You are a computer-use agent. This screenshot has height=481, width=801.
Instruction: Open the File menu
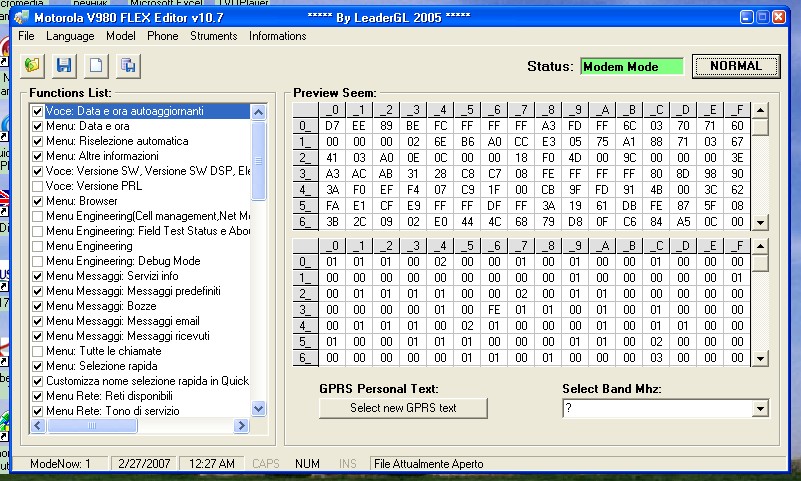tap(26, 36)
